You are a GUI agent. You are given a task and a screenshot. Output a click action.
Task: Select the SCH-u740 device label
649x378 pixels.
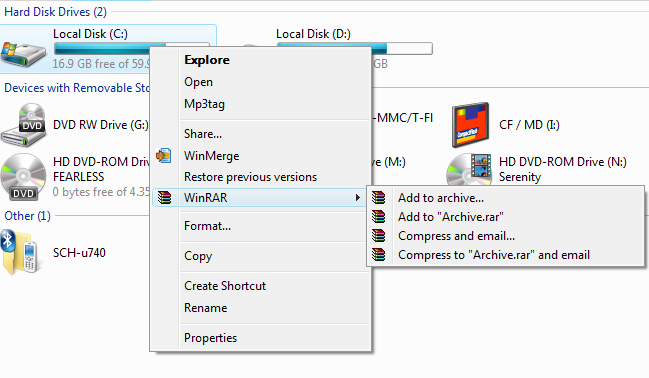pyautogui.click(x=79, y=253)
